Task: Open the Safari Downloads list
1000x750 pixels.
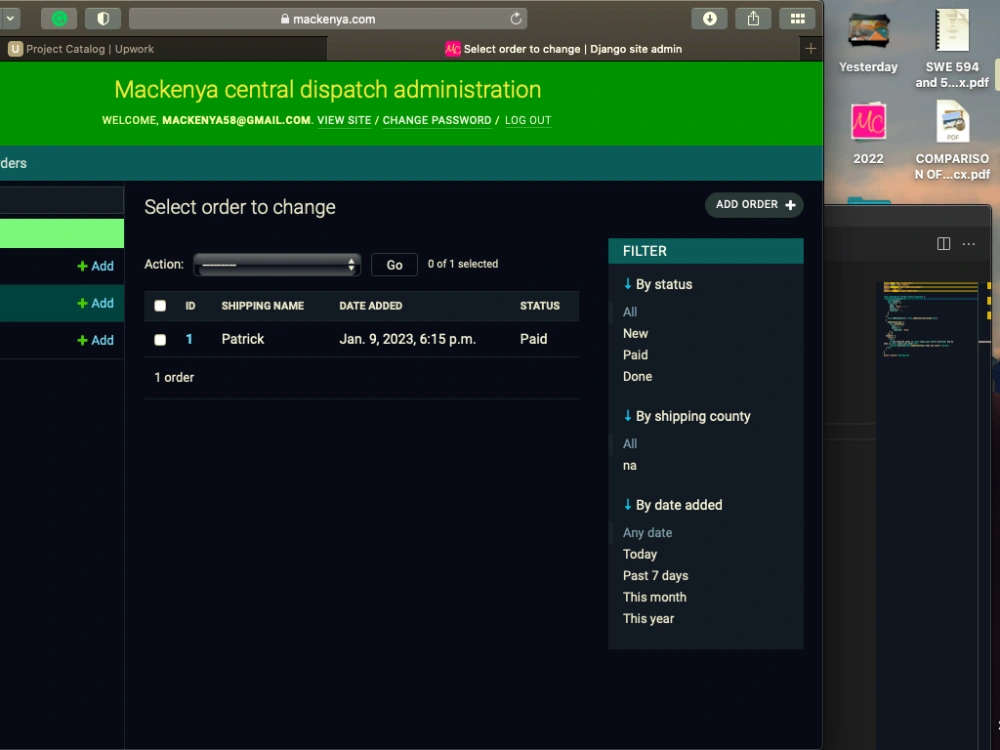Action: 709,18
